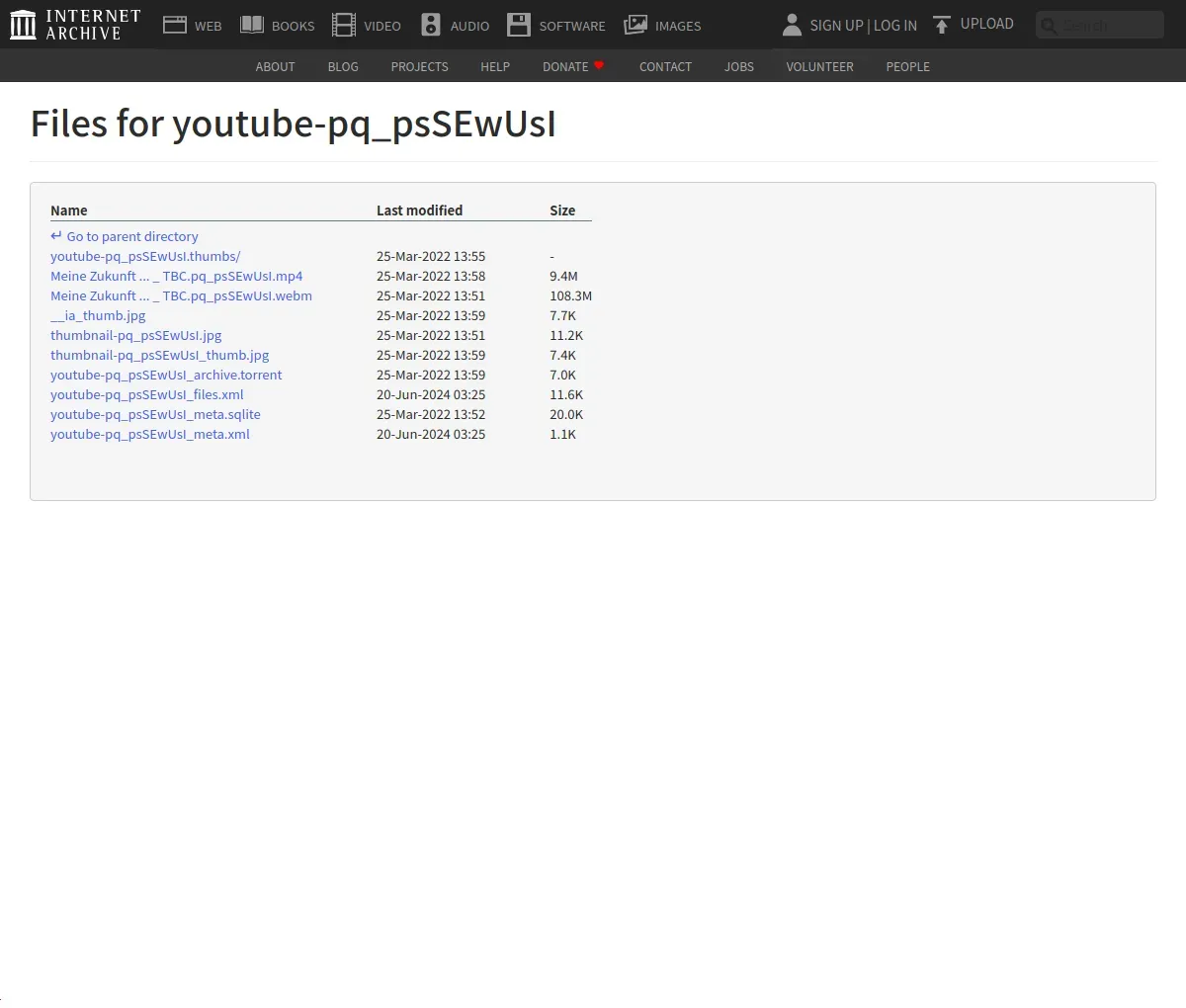Open the Images section icon
The width and height of the screenshot is (1186, 1008).
[x=635, y=25]
